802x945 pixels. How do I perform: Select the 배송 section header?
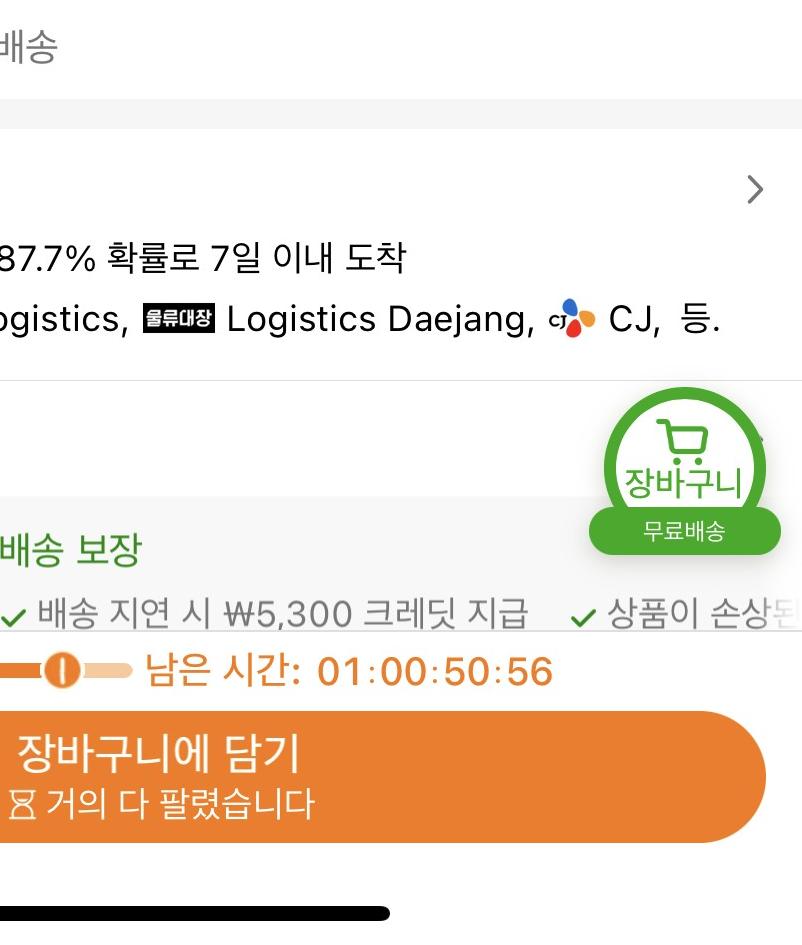[x=28, y=48]
